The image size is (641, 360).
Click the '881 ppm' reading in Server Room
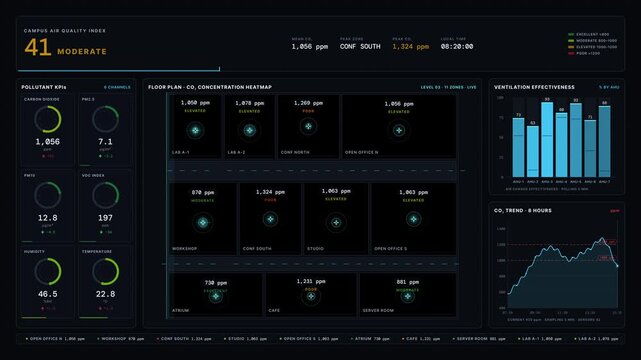(407, 282)
